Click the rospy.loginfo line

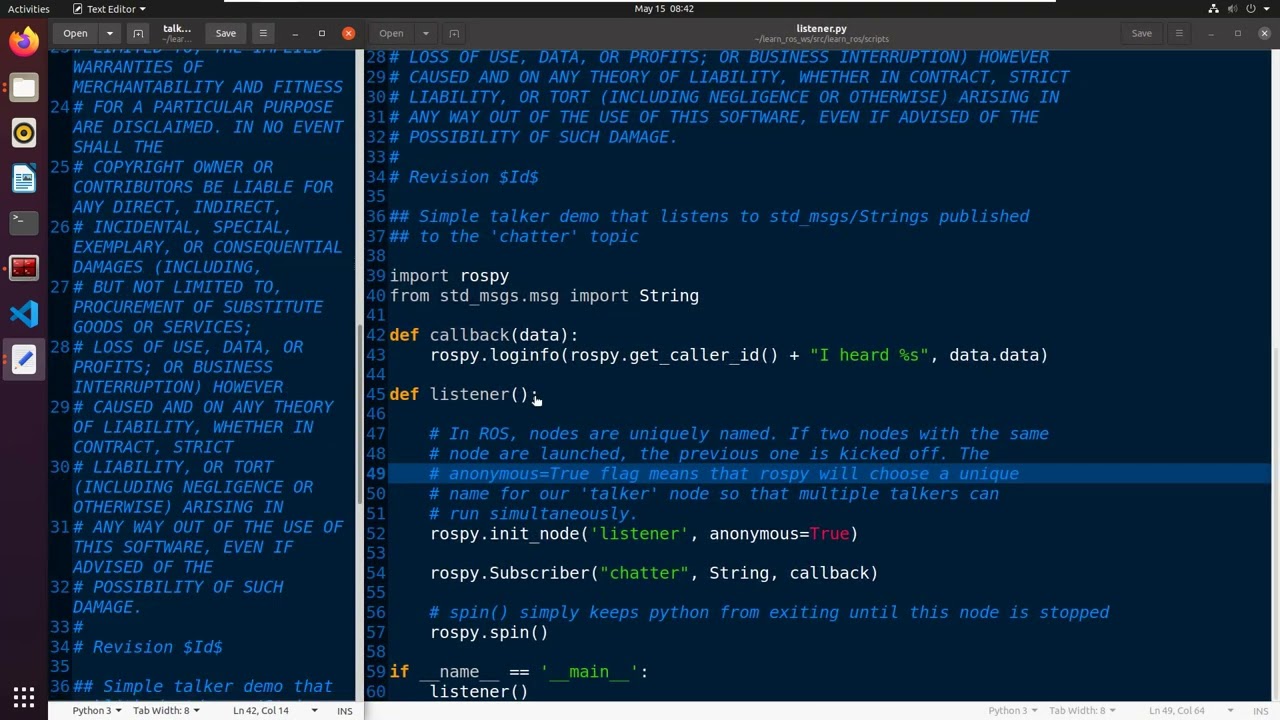click(x=739, y=355)
